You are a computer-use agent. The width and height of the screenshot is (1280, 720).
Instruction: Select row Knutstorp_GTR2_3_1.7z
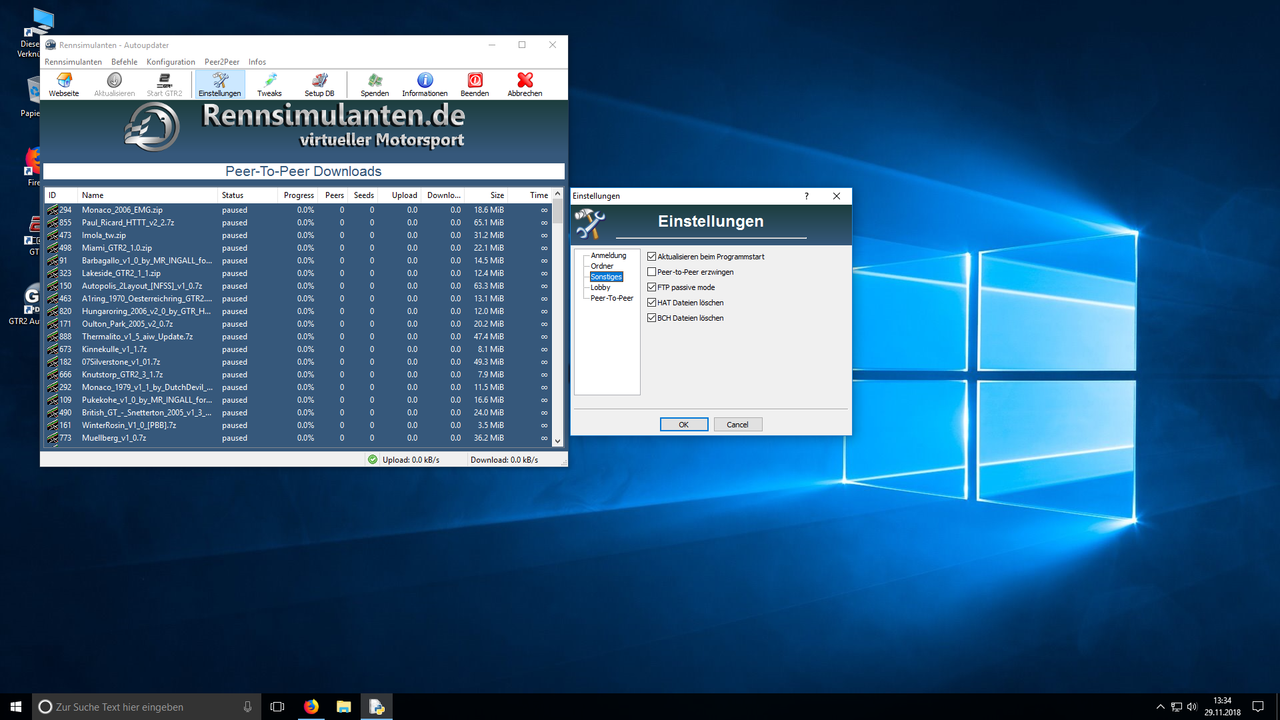pos(298,374)
